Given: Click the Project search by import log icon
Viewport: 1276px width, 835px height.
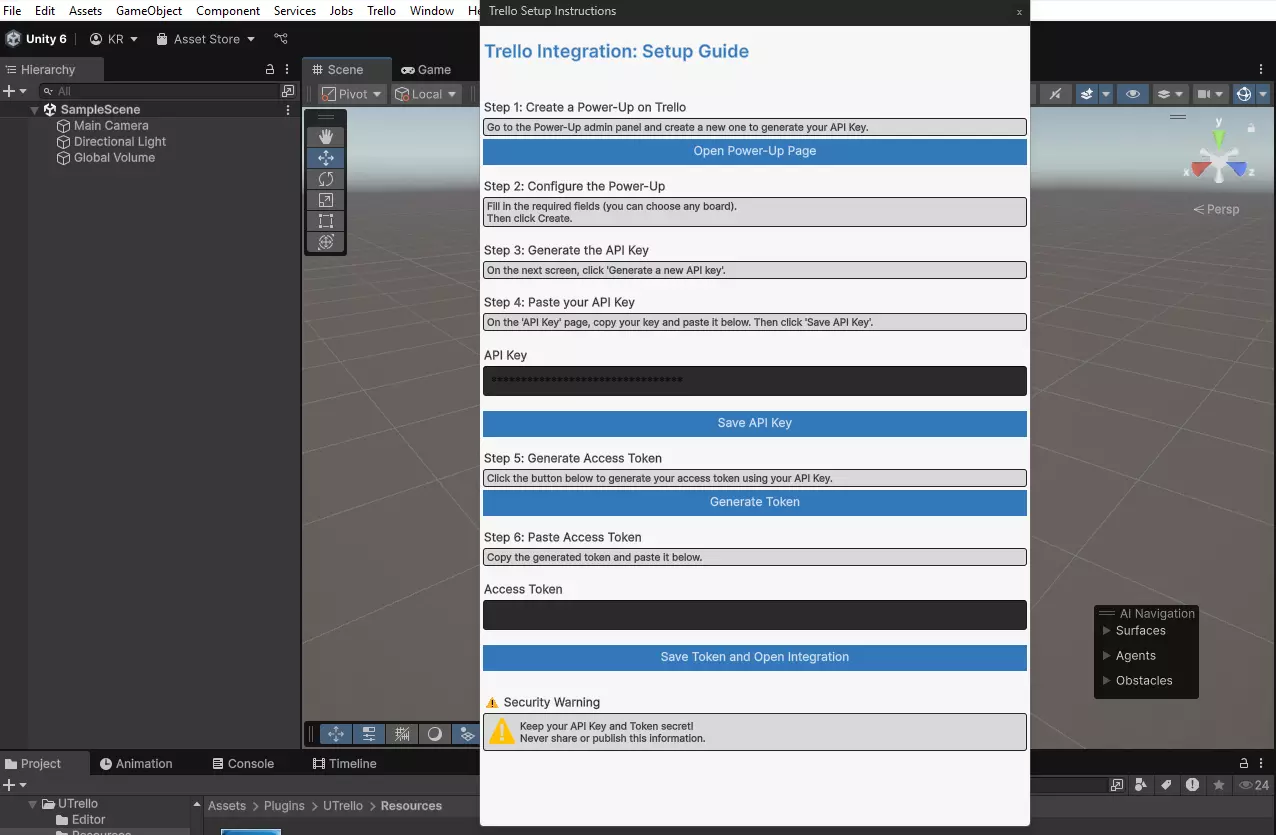Looking at the screenshot, I should (1192, 785).
